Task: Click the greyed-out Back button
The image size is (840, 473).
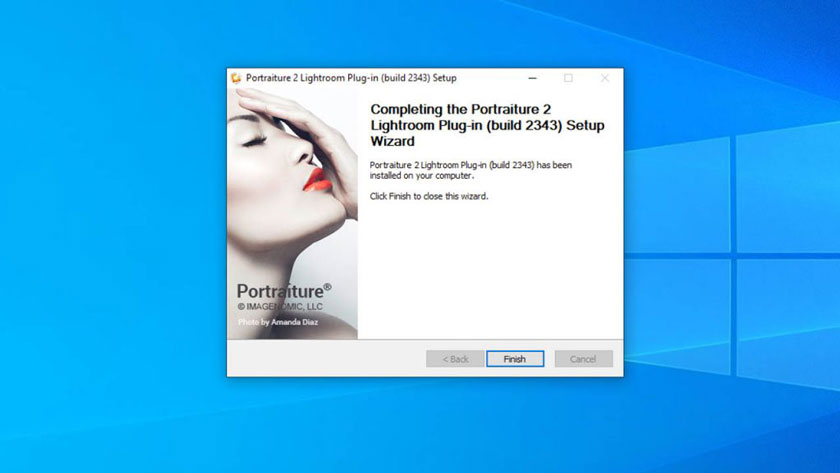Action: pos(455,359)
